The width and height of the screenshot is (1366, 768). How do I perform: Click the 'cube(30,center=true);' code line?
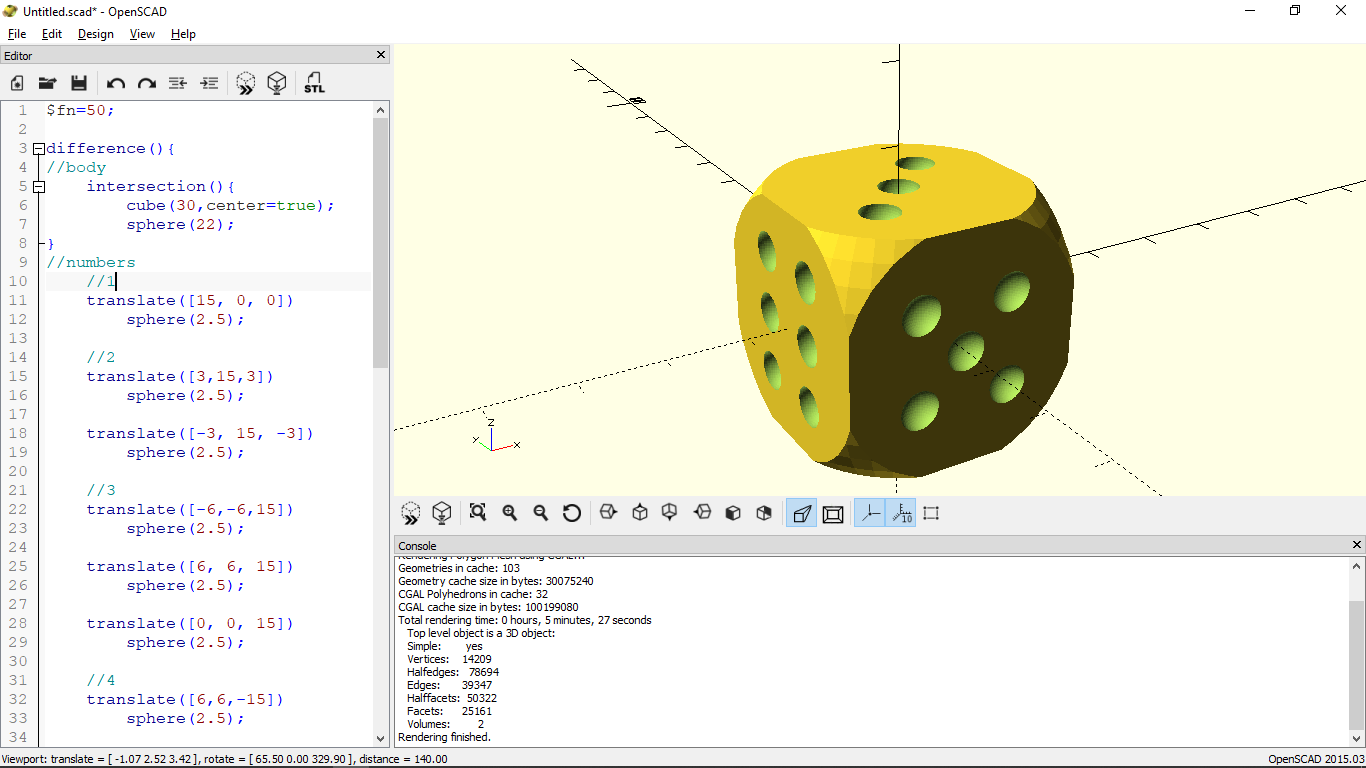230,205
